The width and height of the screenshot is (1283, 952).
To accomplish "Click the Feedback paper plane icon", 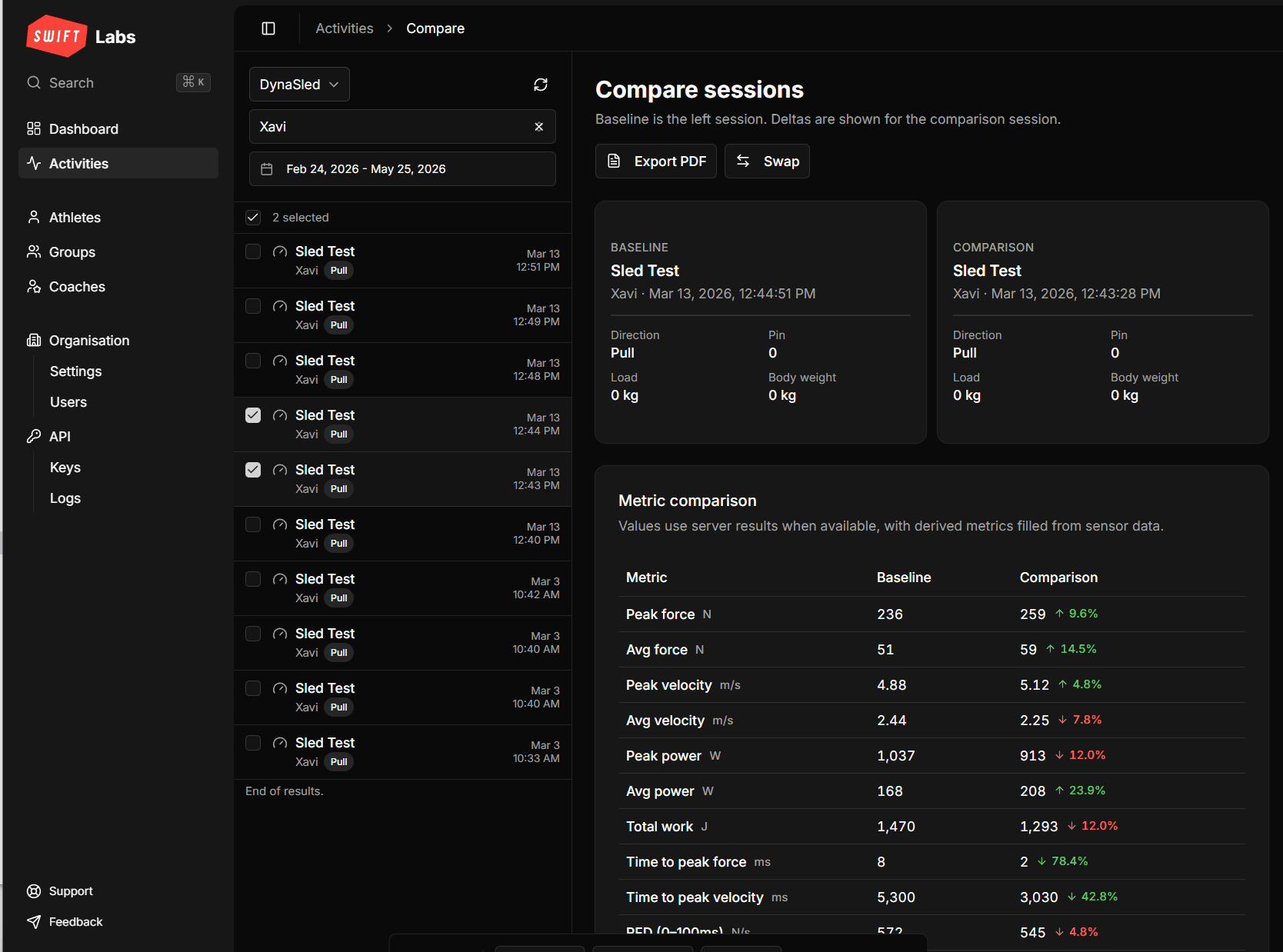I will tap(34, 922).
